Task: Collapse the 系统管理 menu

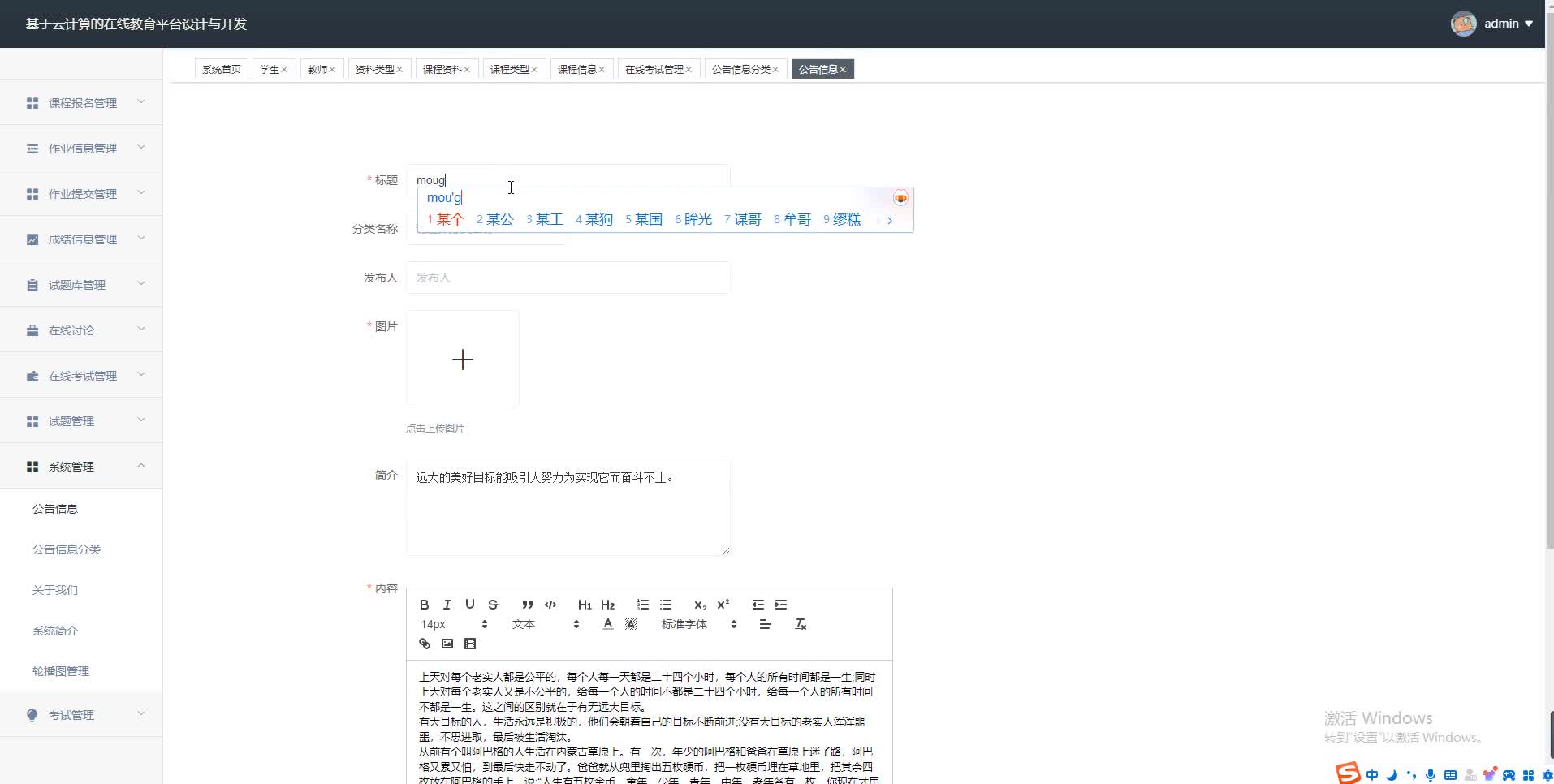Action: [81, 467]
